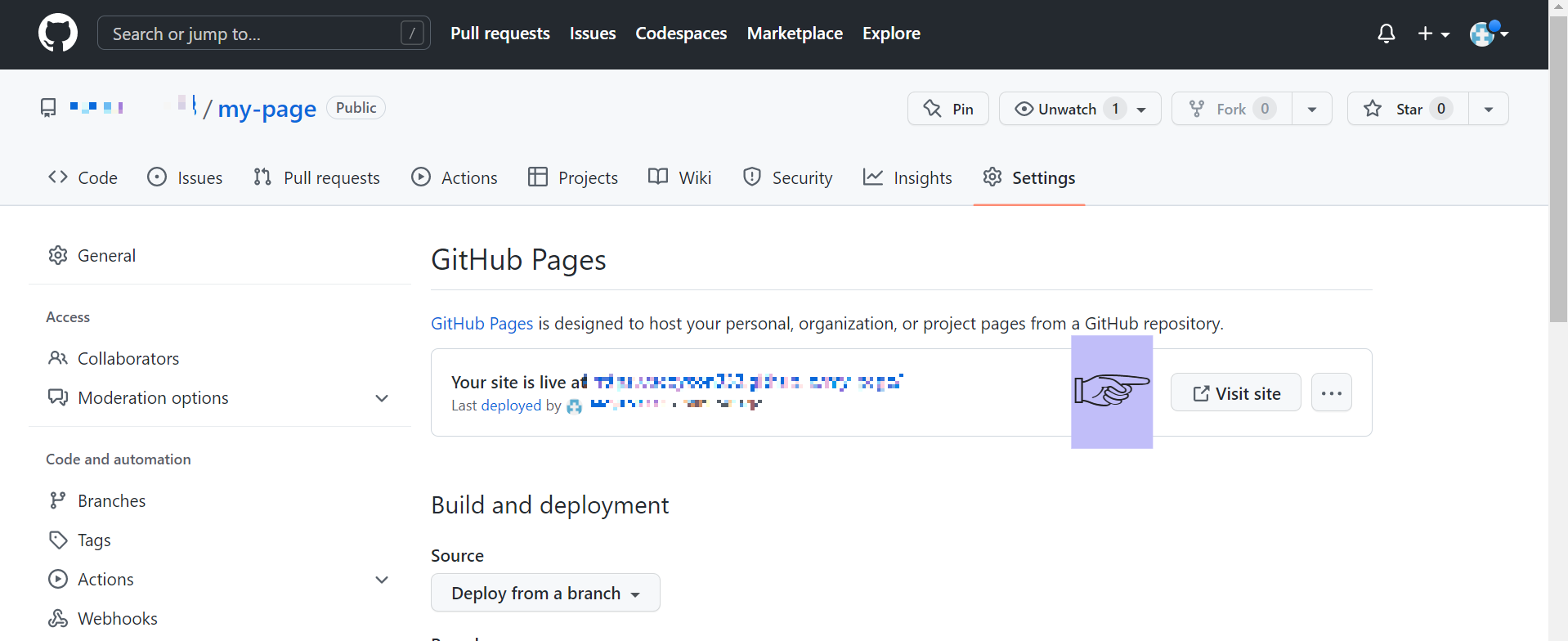Open the three-dot menu beside Visit site

(x=1331, y=393)
